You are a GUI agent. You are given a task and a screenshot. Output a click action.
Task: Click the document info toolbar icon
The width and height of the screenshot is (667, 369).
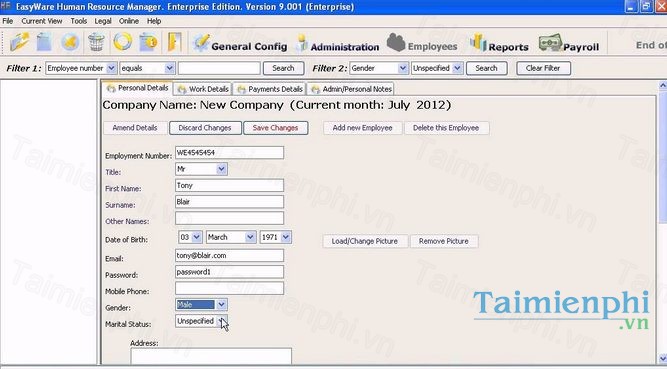point(148,42)
